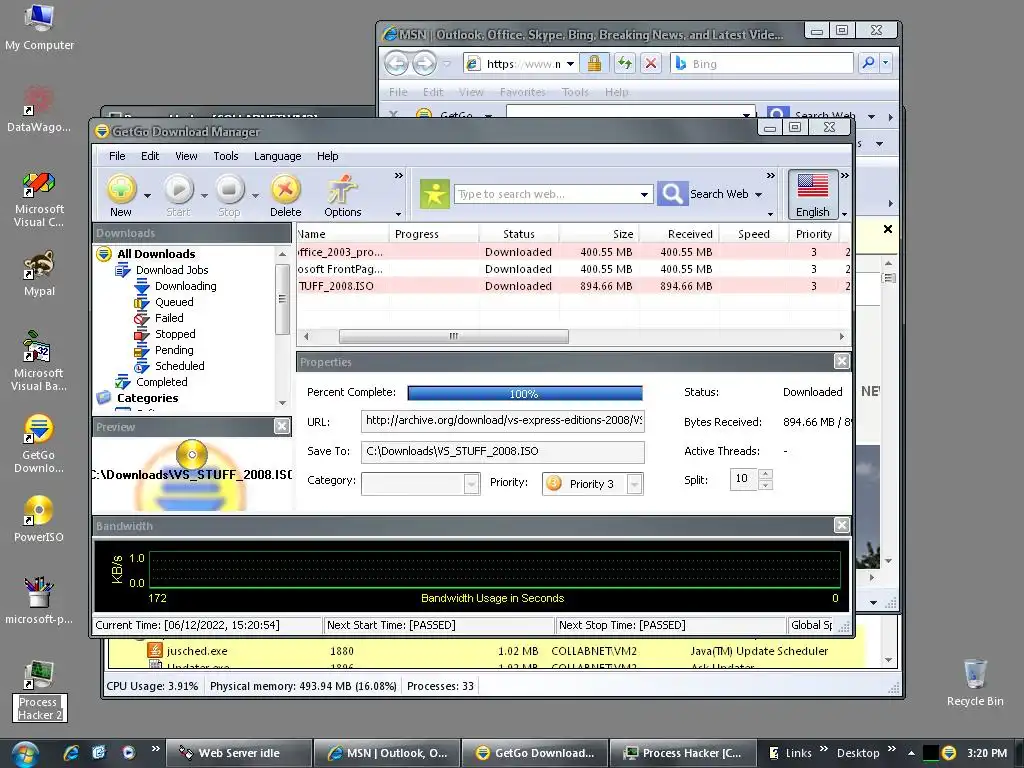The width and height of the screenshot is (1024, 768).
Task: Click the padlock security icon in browser
Action: (x=594, y=63)
